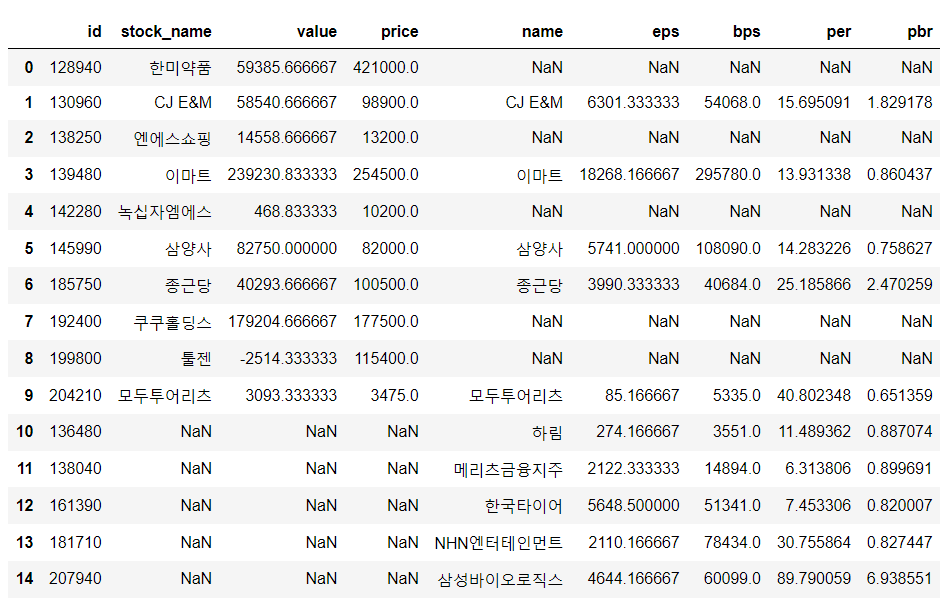
Task: Select id cell 185750
Action: tap(75, 284)
